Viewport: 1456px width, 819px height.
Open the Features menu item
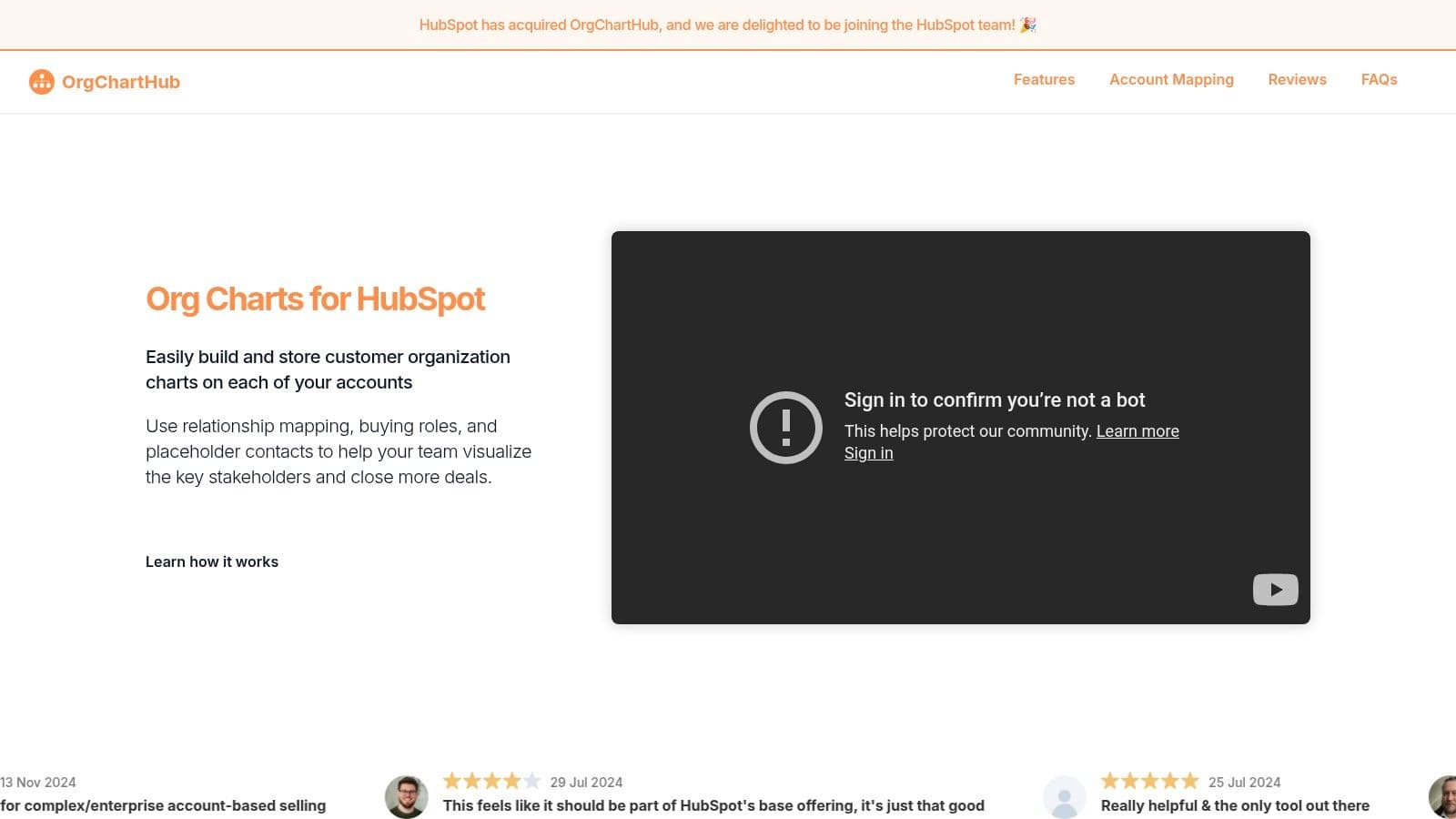click(1044, 80)
